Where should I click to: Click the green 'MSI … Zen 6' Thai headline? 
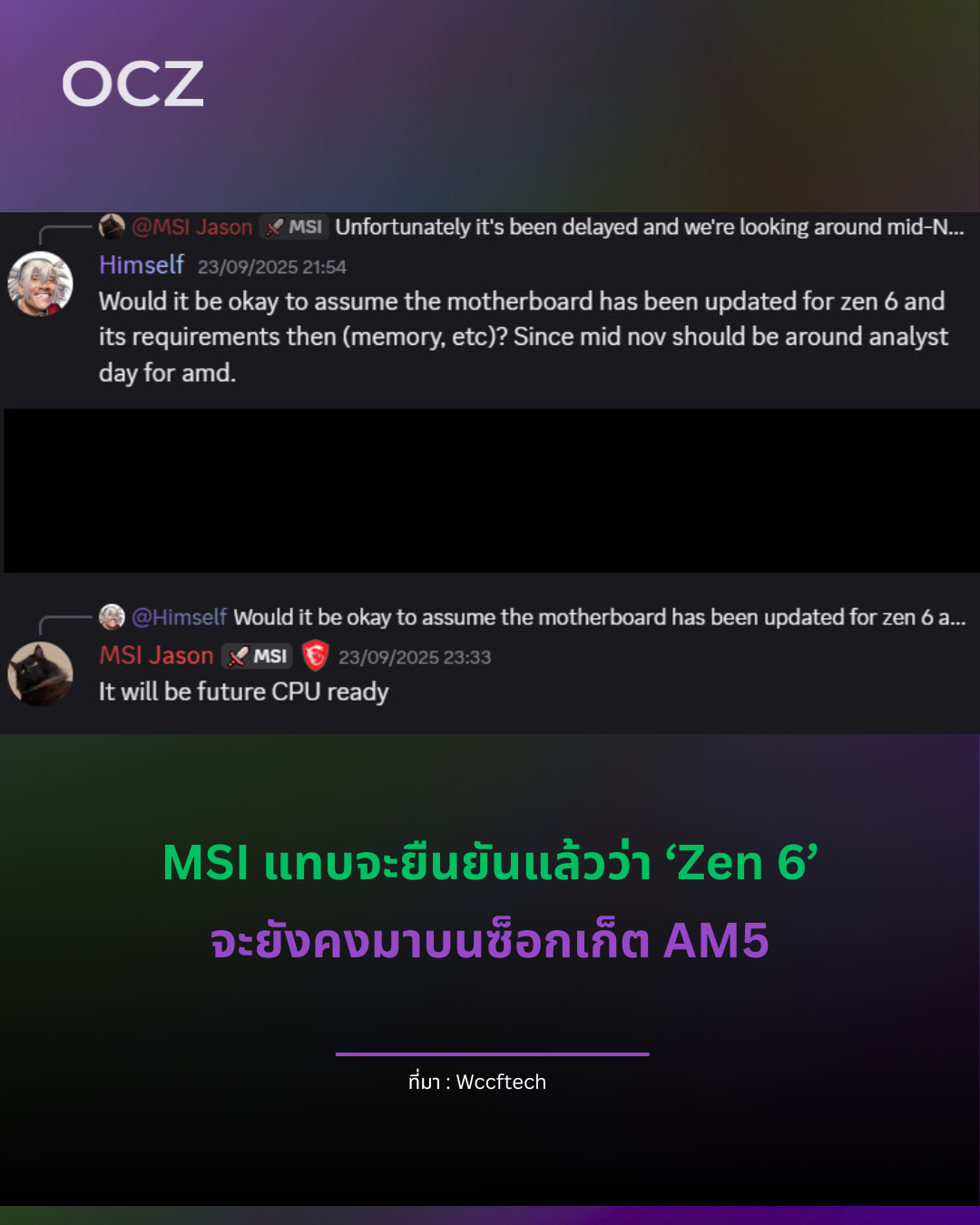(490, 862)
